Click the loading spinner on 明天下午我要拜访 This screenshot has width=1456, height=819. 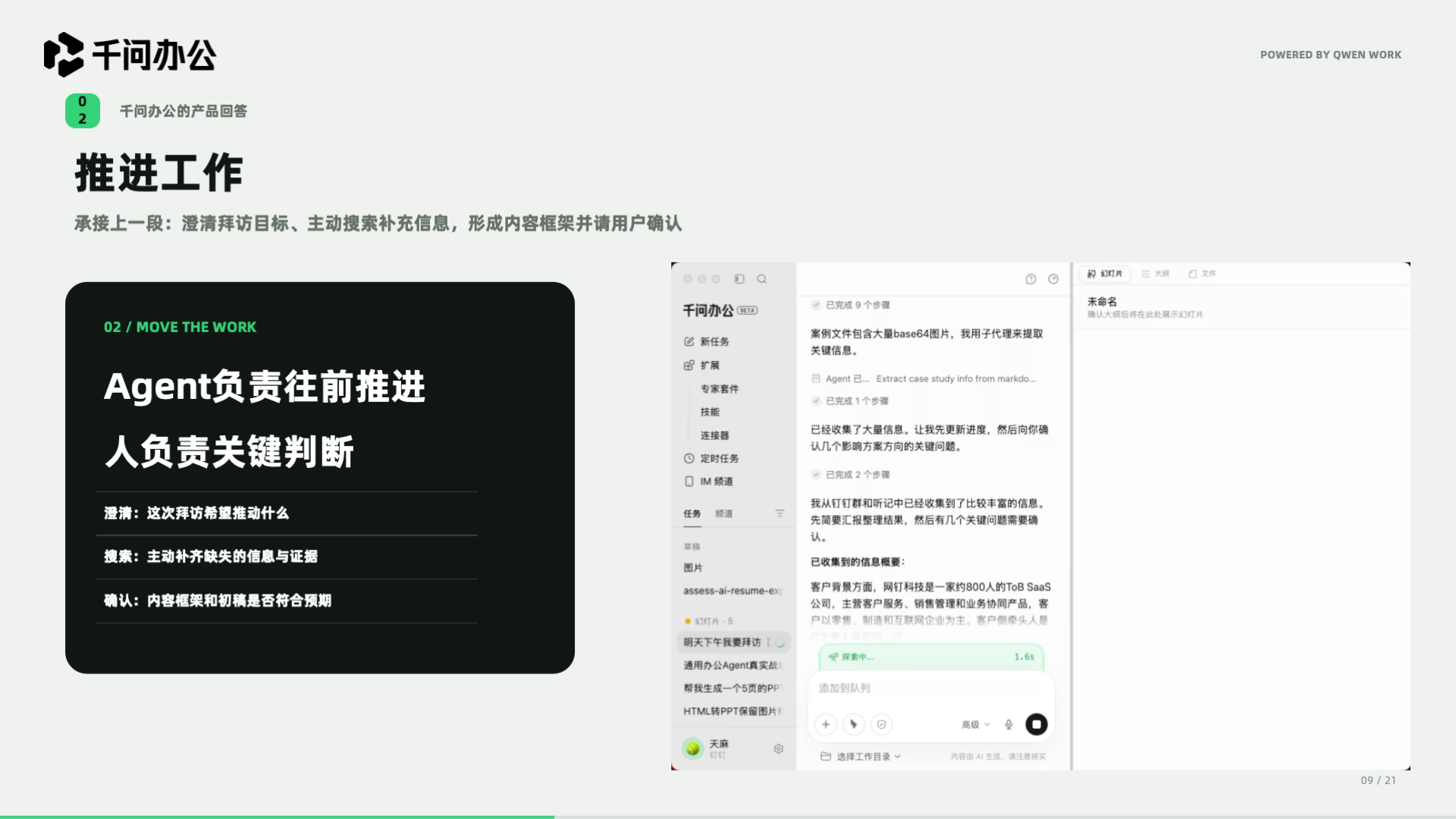coord(780,642)
